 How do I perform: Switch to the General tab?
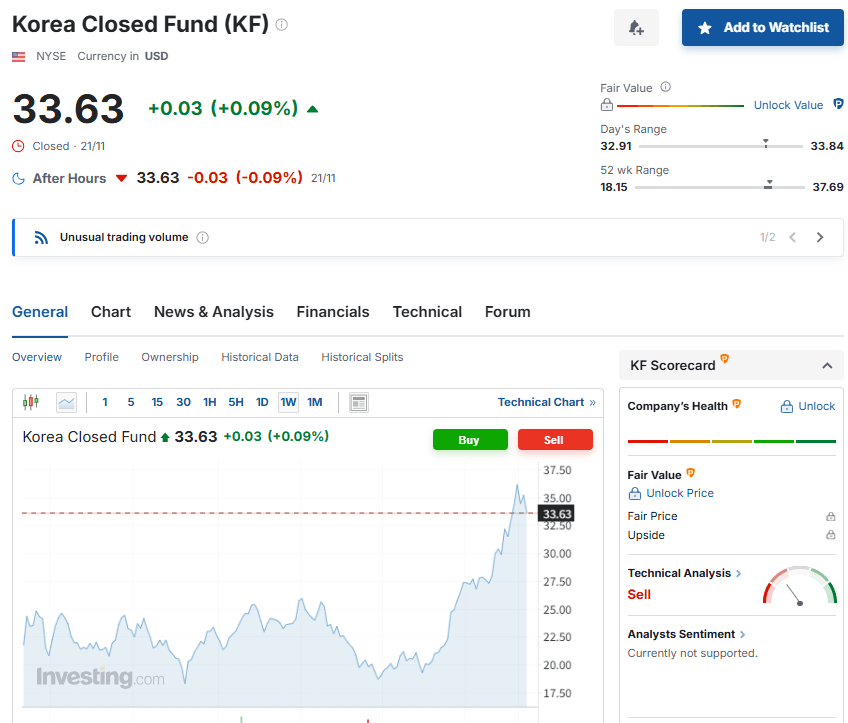coord(40,312)
